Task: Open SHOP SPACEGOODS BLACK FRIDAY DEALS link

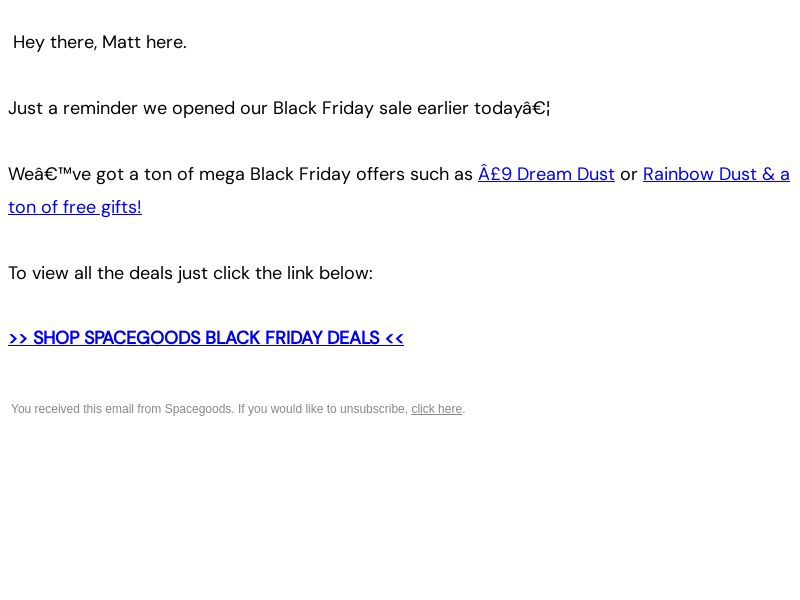Action: (x=206, y=338)
